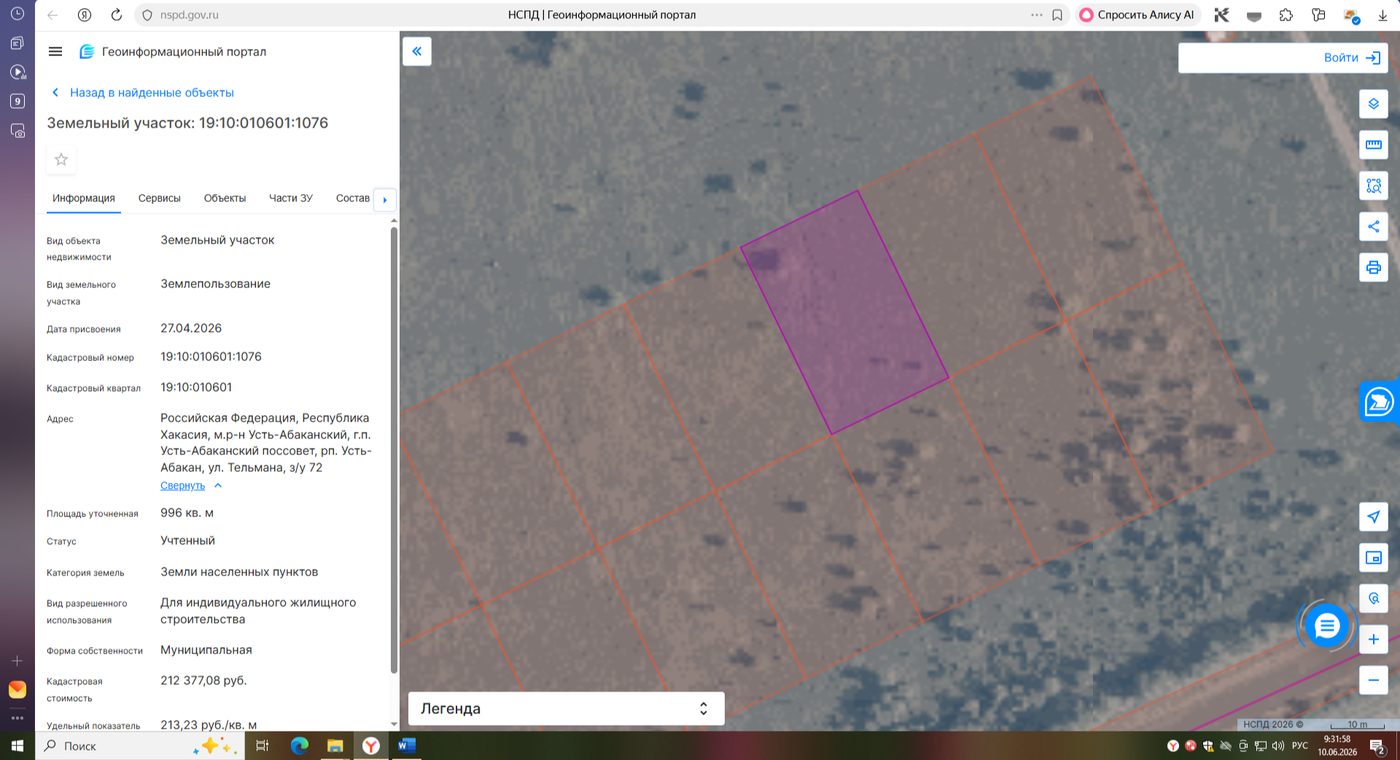1400x760 pixels.
Task: Go back via Назад в найденные объекты
Action: (142, 92)
